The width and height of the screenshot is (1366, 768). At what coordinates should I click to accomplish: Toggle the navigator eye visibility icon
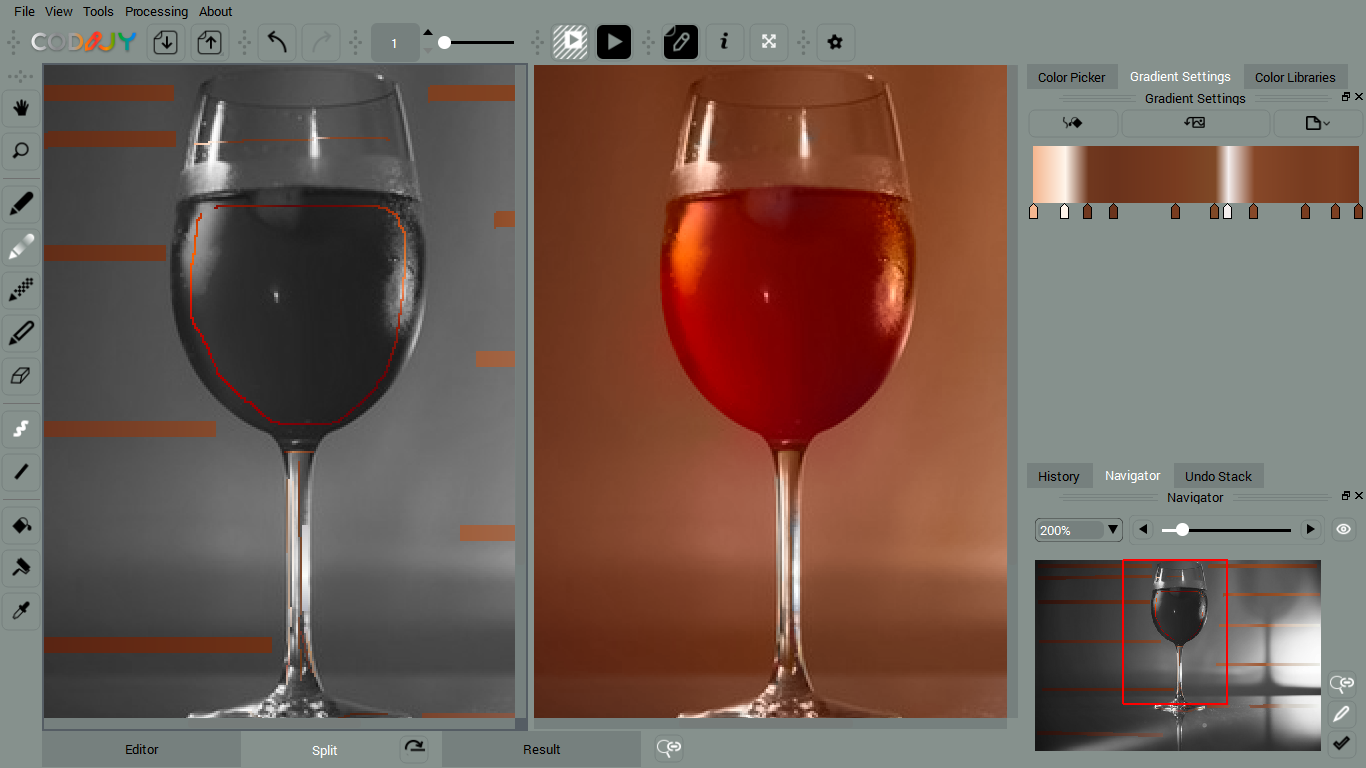(1343, 529)
